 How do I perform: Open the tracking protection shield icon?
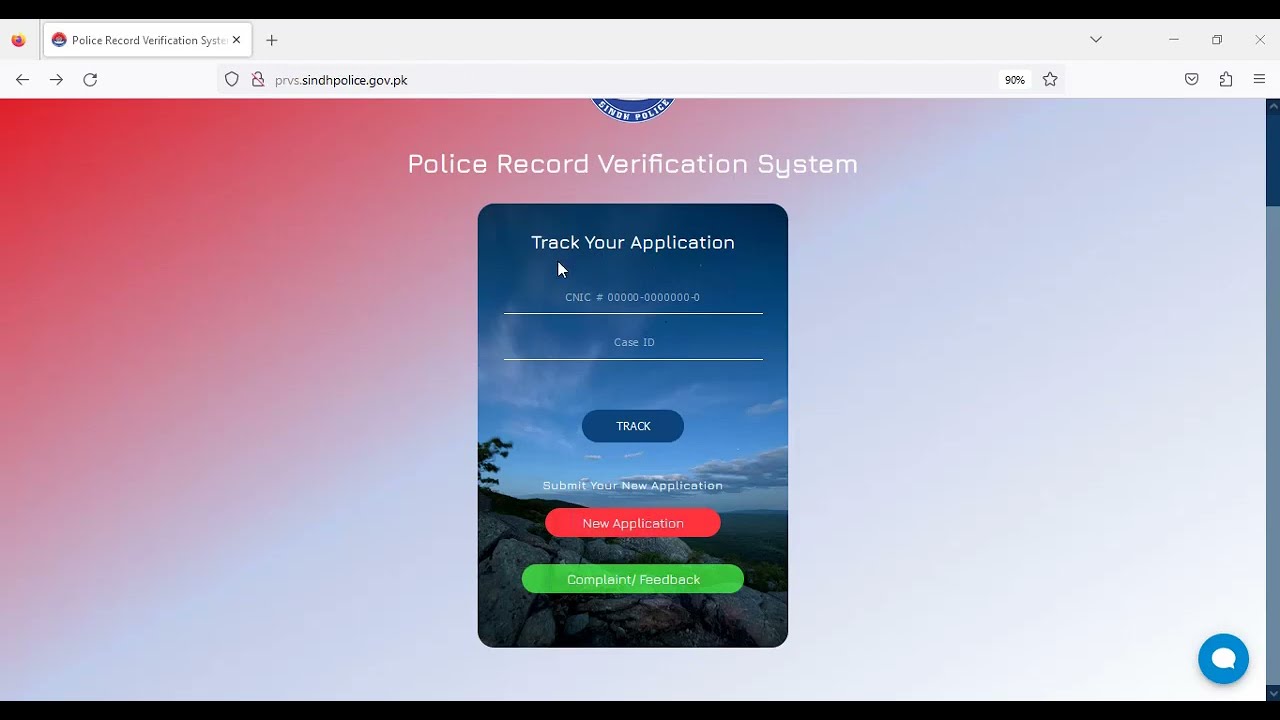[x=232, y=80]
